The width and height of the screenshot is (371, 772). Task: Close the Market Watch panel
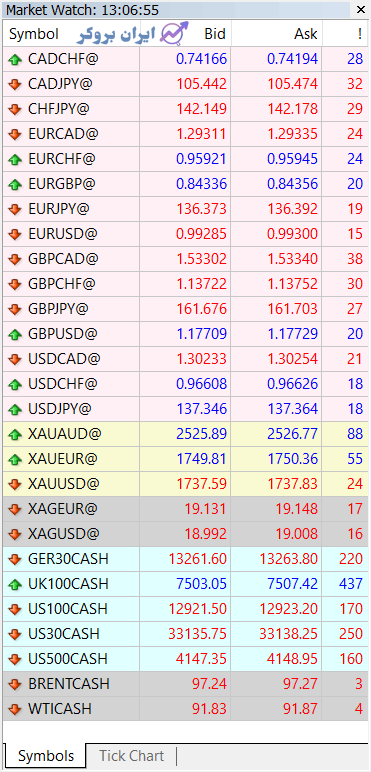pyautogui.click(x=359, y=9)
